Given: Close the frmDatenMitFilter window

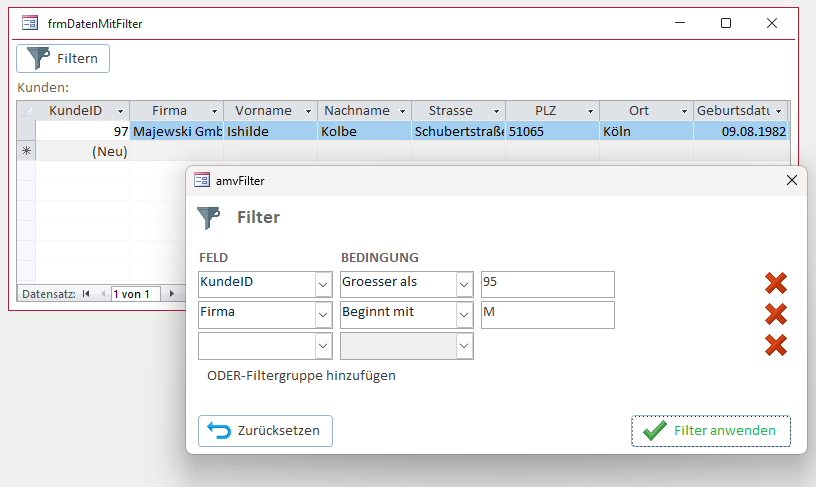Looking at the screenshot, I should (x=772, y=23).
